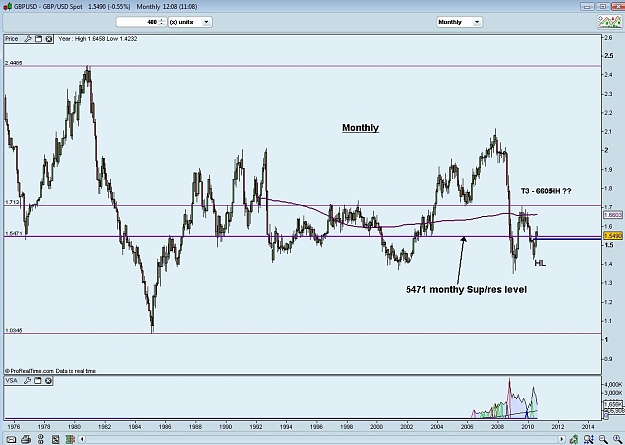Click the 2010 time axis label
The width and height of the screenshot is (625, 445).
(528, 426)
